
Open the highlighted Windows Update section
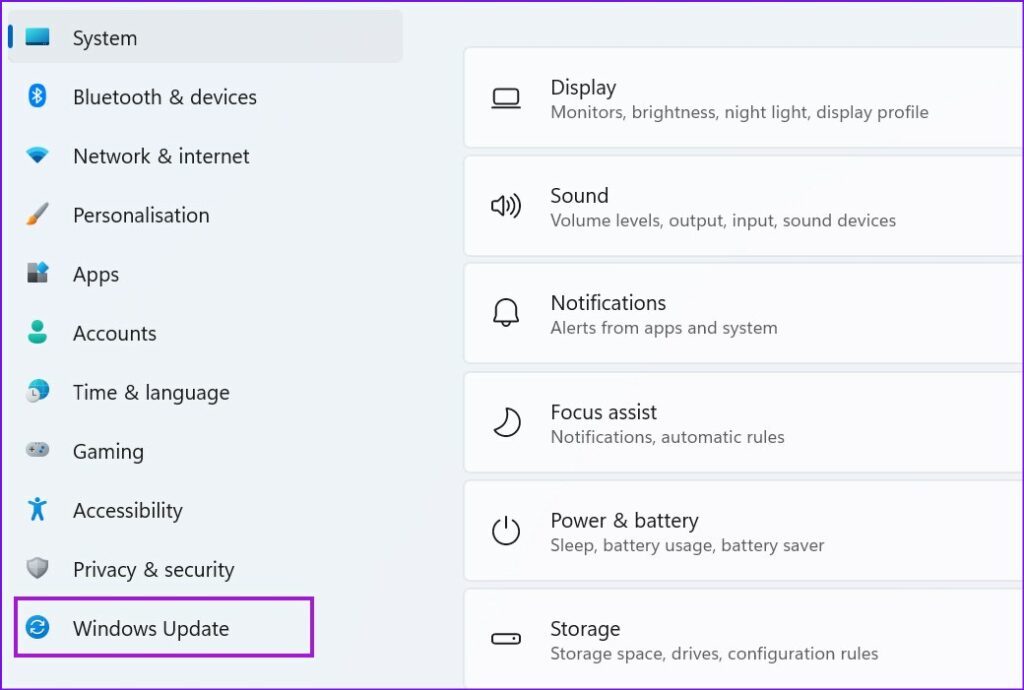tap(151, 628)
